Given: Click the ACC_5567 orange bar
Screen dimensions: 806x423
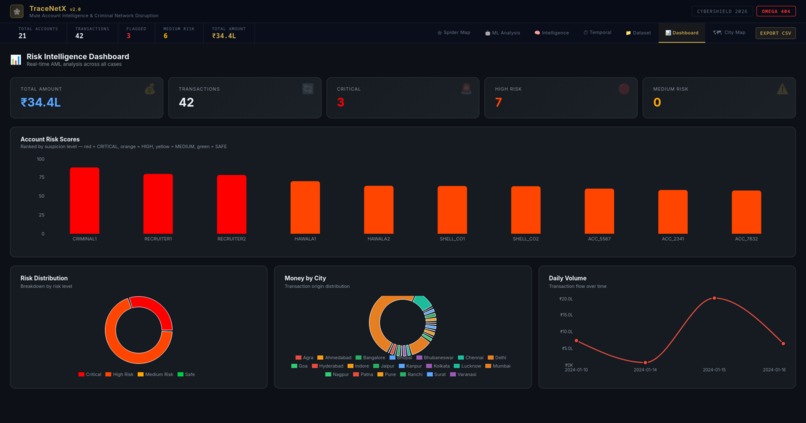Looking at the screenshot, I should pyautogui.click(x=599, y=211).
